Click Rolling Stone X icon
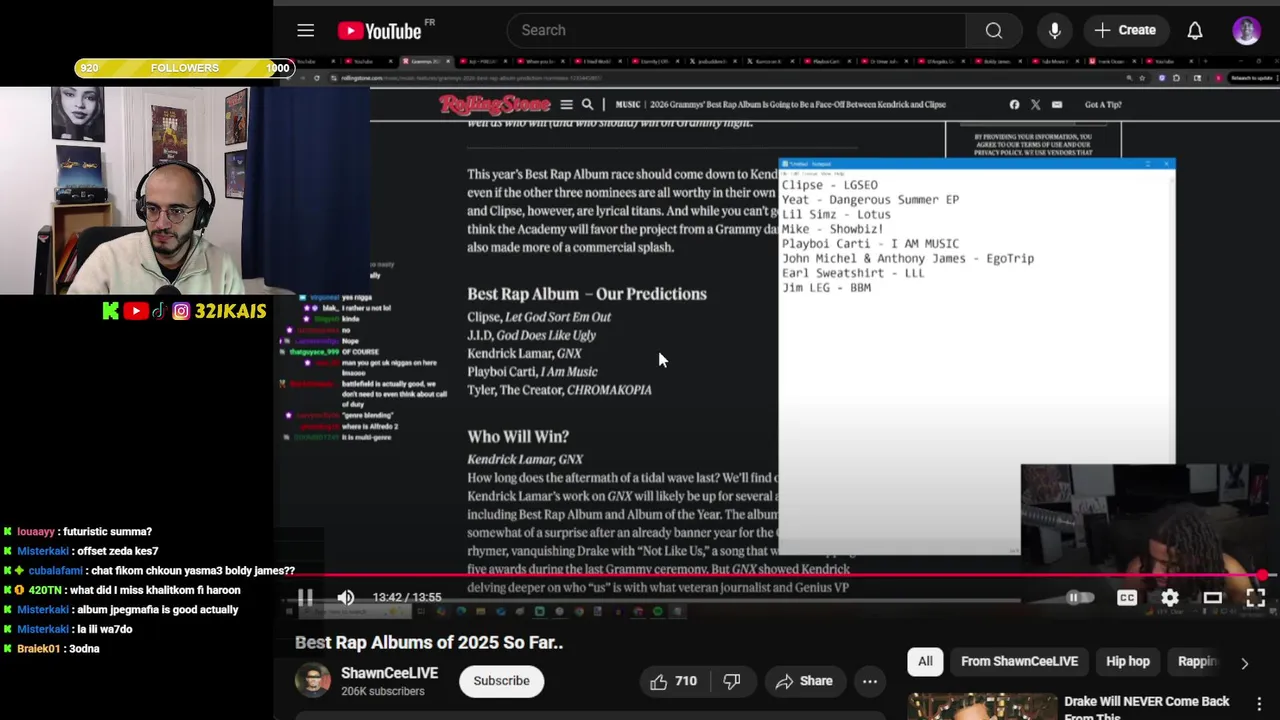Viewport: 1280px width, 720px height. (x=1035, y=104)
